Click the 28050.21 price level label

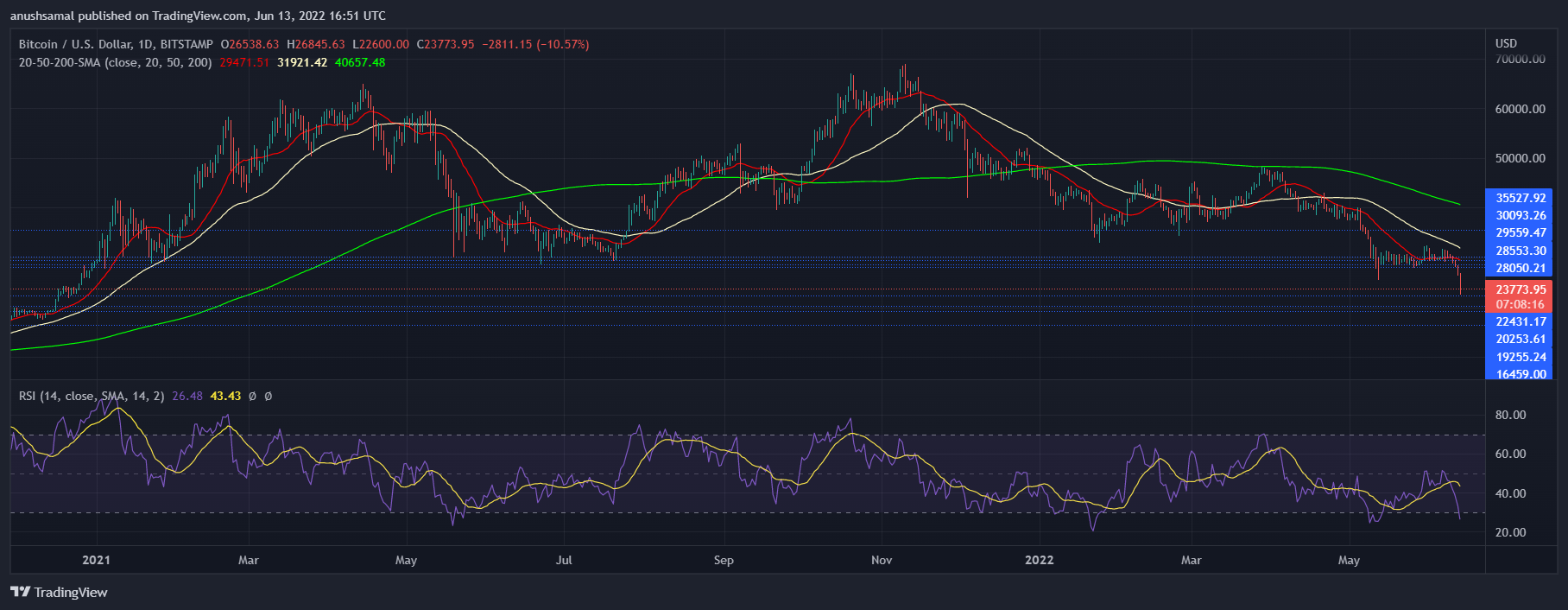click(1521, 268)
